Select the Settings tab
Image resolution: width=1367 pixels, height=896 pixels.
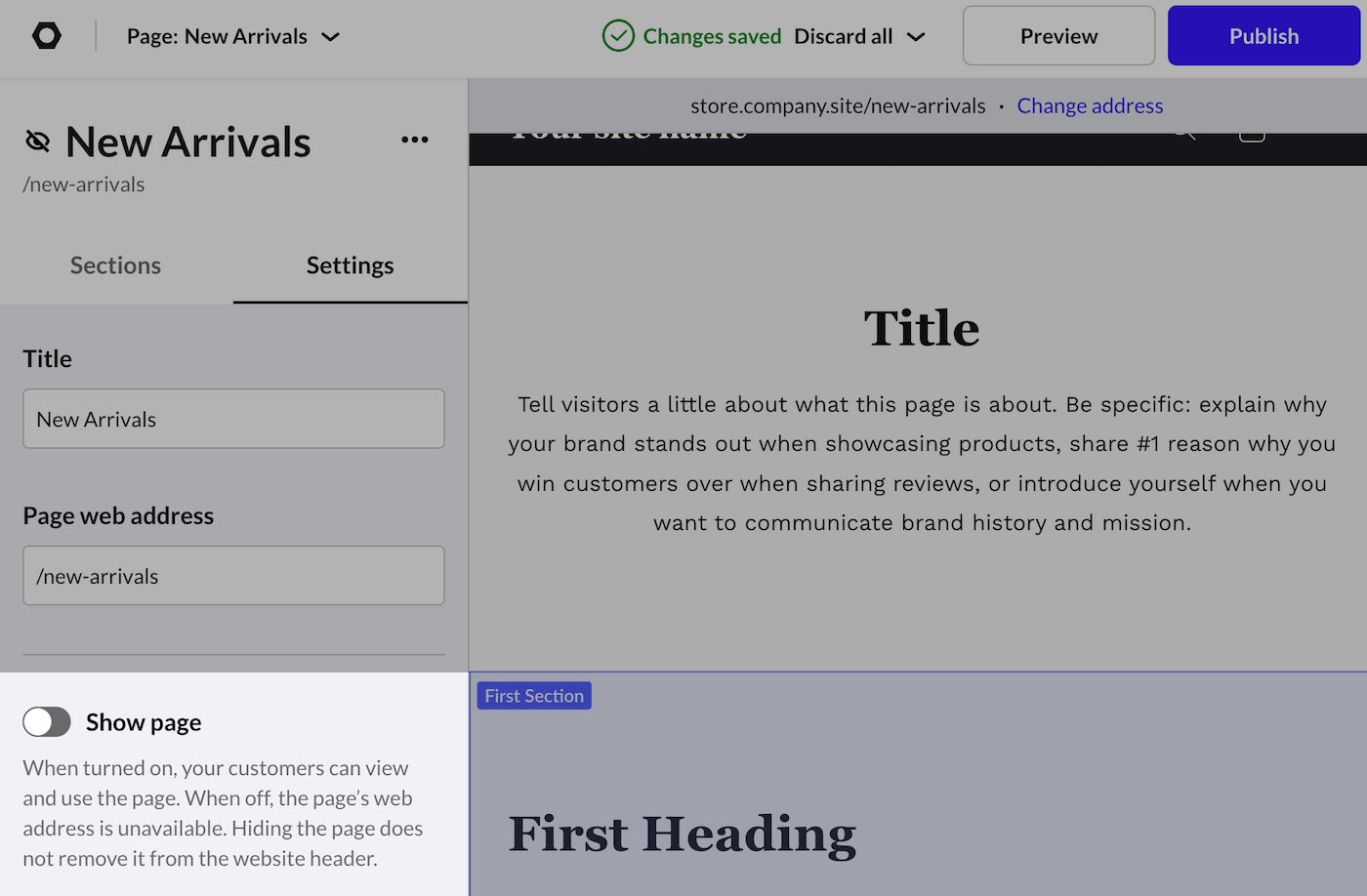tap(350, 265)
